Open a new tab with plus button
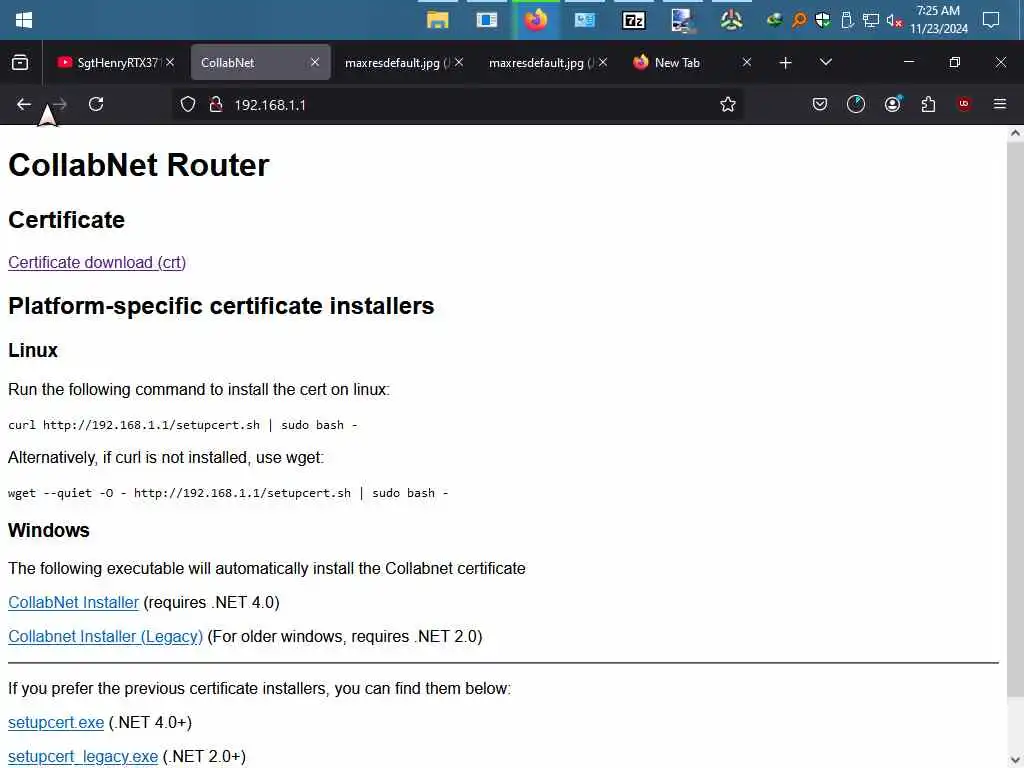 pos(786,63)
